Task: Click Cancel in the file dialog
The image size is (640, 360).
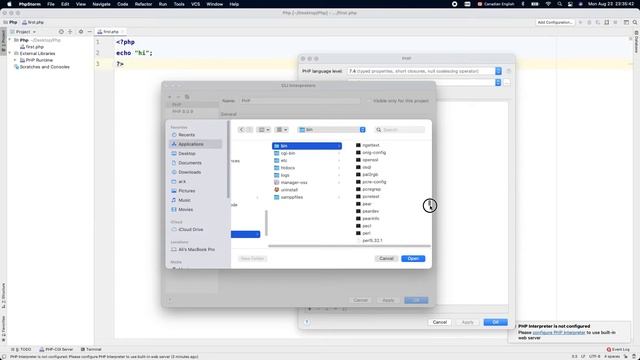Action: pos(386,258)
